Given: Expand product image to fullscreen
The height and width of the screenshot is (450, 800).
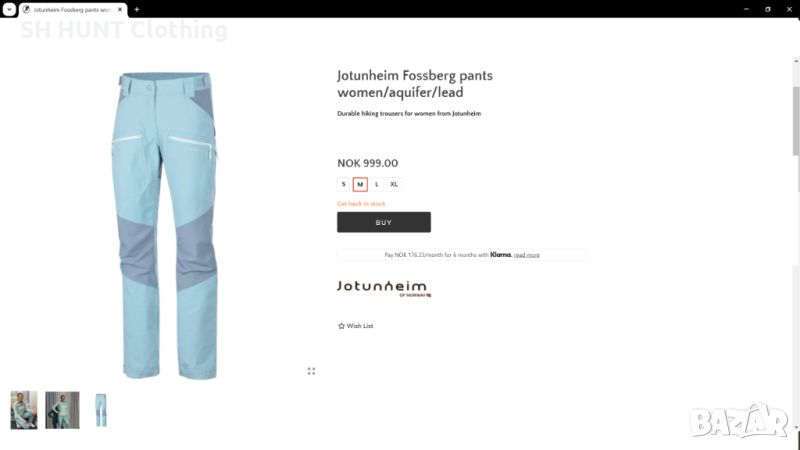Looking at the screenshot, I should [311, 371].
